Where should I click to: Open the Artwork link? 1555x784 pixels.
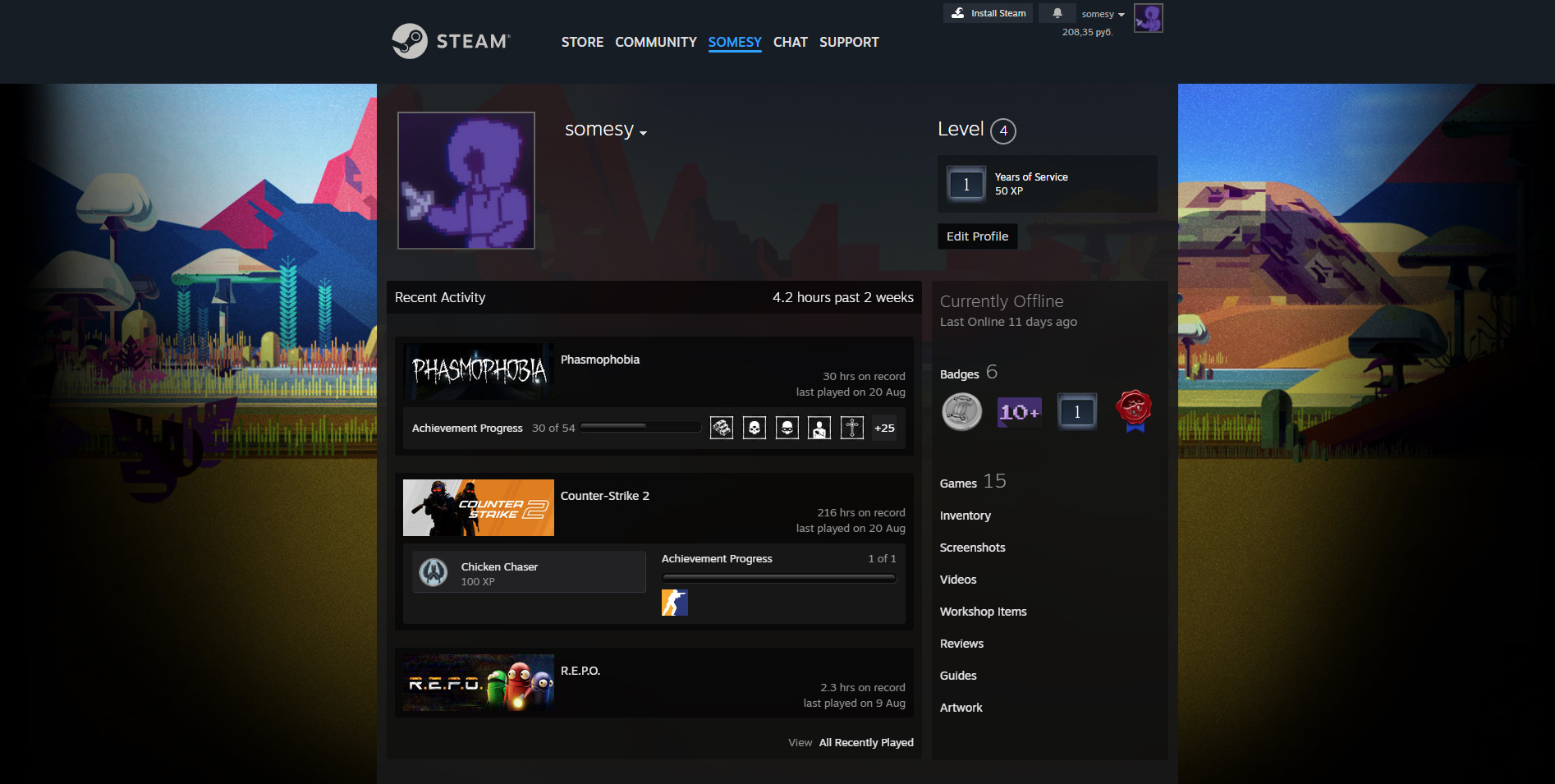pos(961,708)
